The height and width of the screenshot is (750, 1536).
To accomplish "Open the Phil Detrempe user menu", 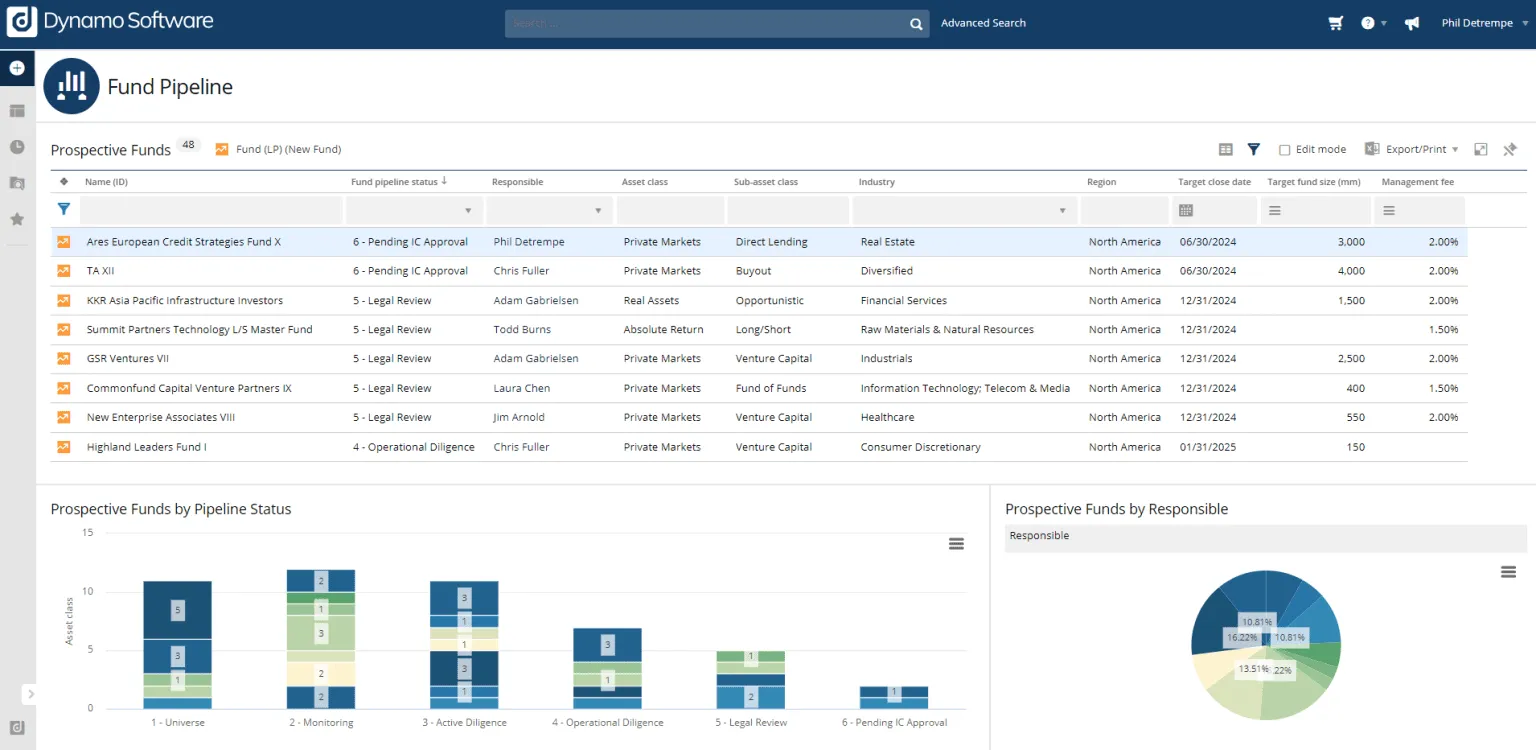I will tap(1476, 23).
